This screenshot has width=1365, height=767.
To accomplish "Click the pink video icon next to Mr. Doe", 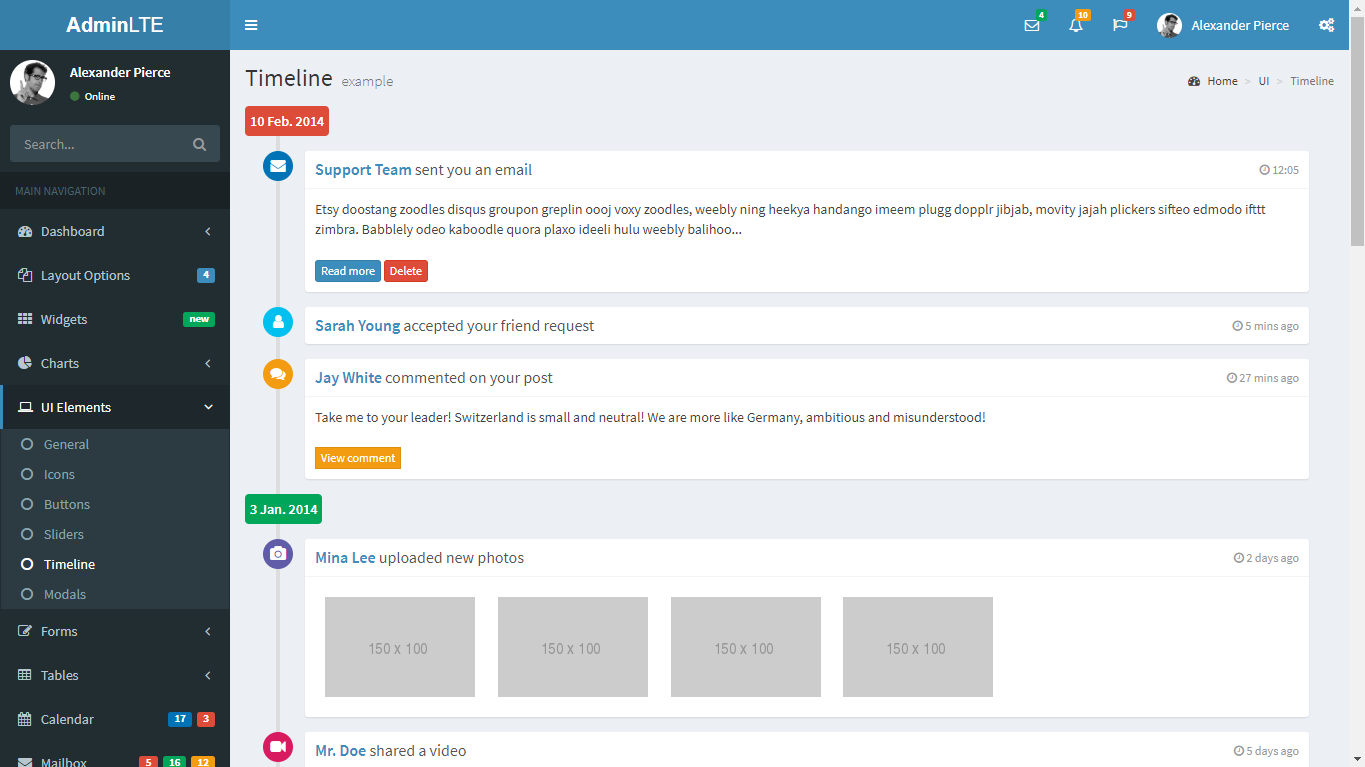I will click(x=277, y=747).
